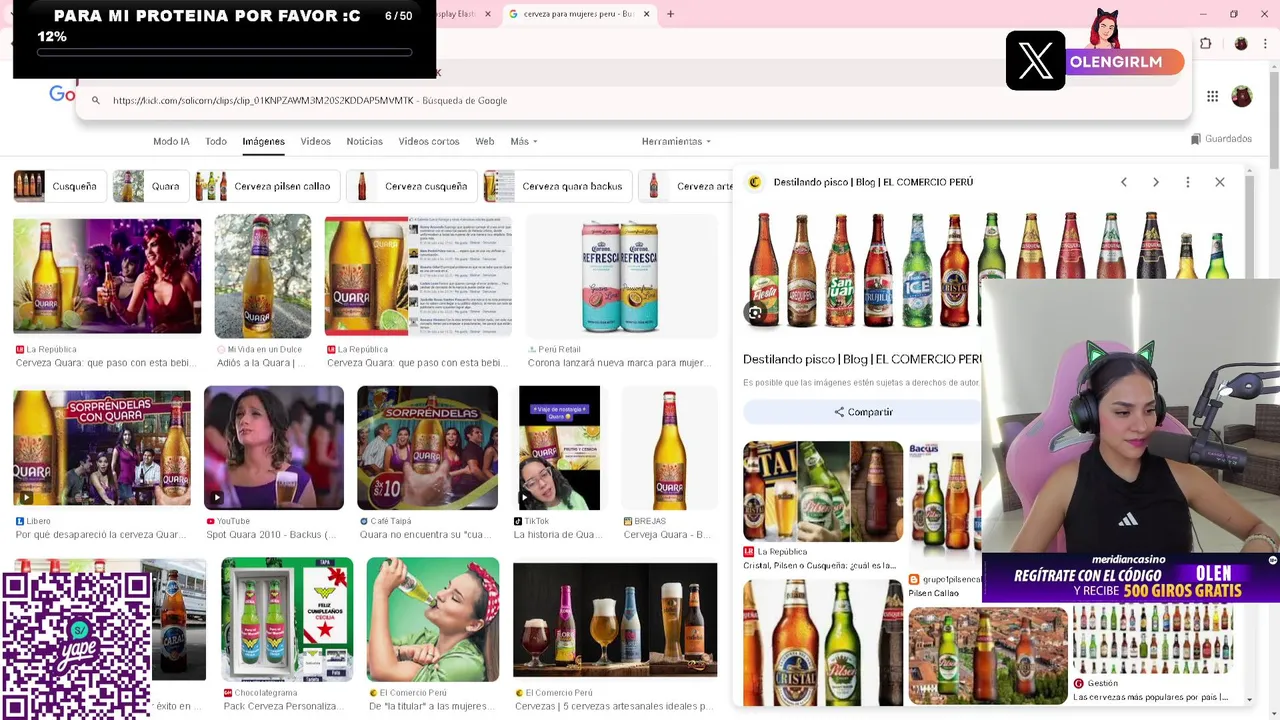Open the Google apps grid icon
The image size is (1280, 720).
(1212, 96)
